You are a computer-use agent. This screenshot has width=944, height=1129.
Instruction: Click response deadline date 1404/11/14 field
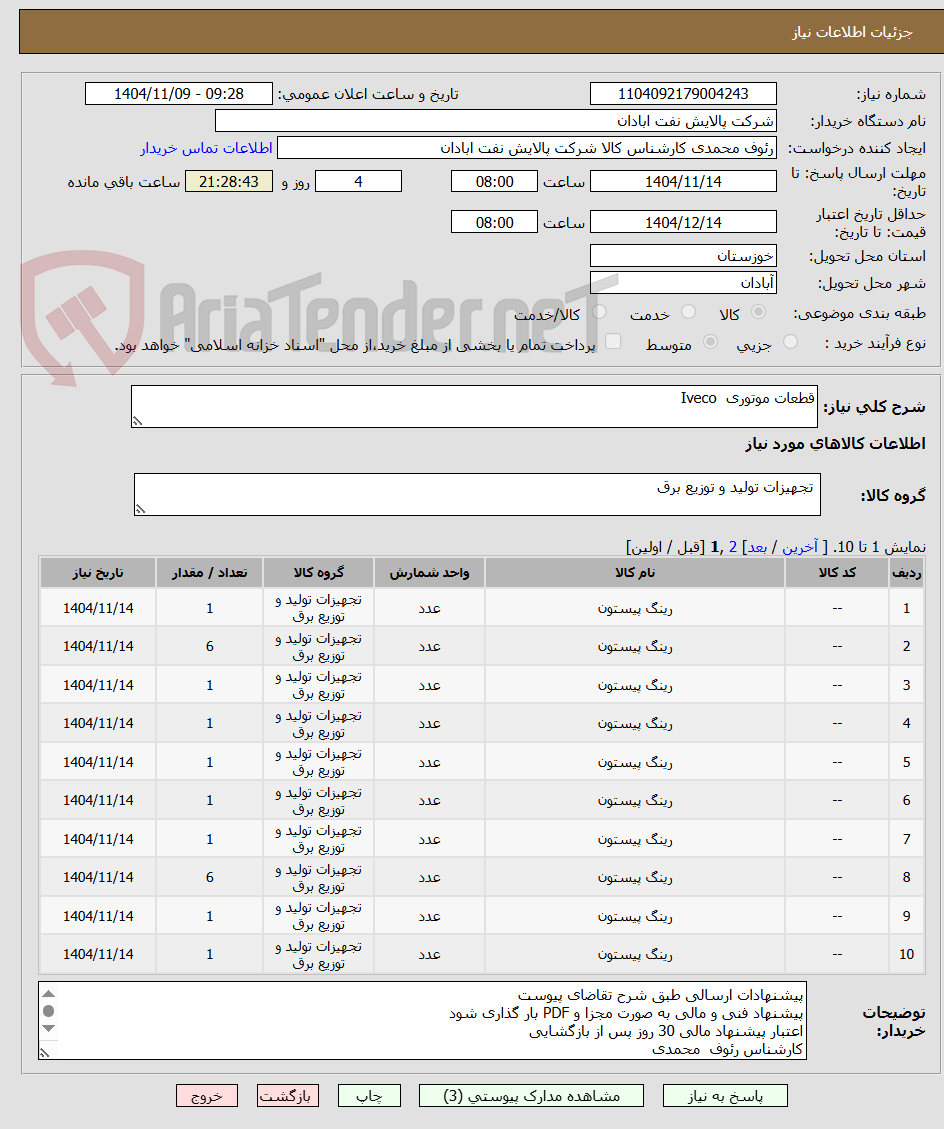tap(683, 181)
